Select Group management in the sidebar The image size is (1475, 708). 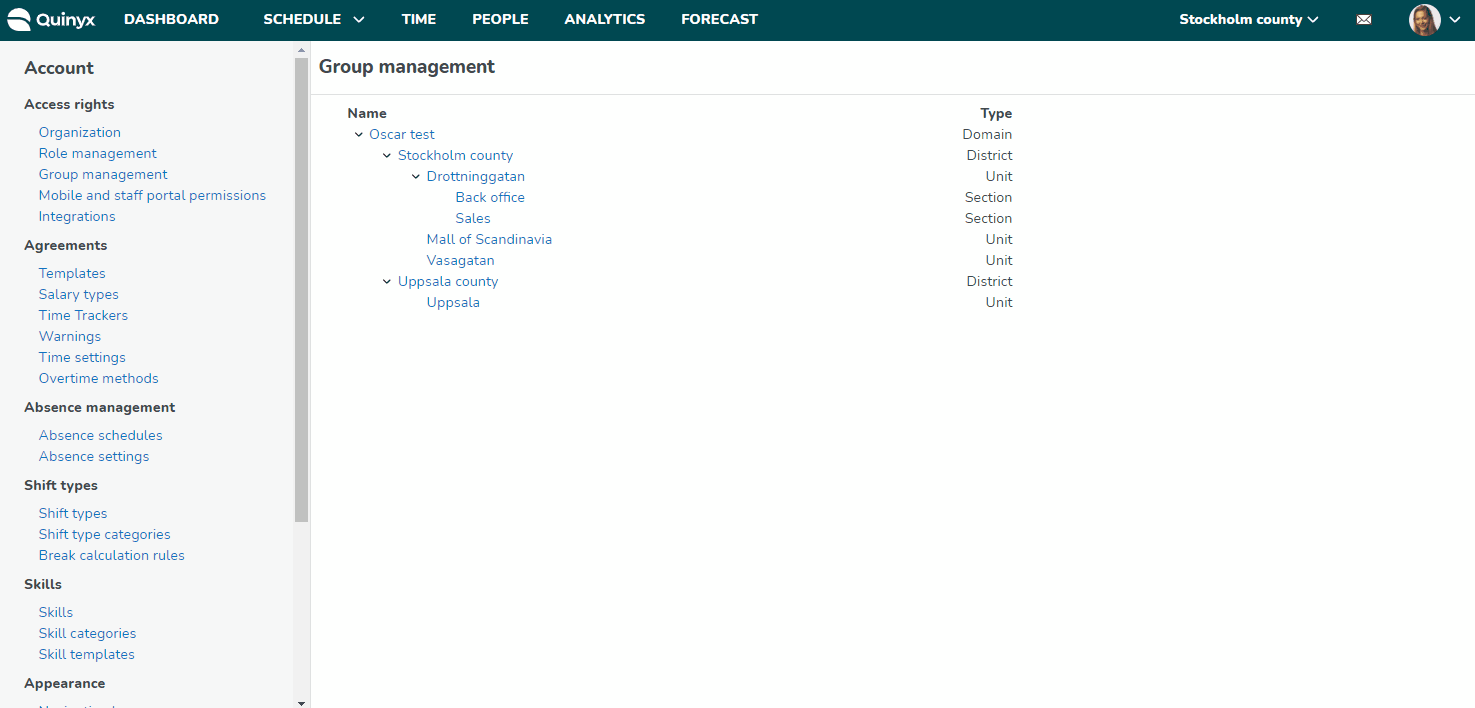pyautogui.click(x=103, y=174)
